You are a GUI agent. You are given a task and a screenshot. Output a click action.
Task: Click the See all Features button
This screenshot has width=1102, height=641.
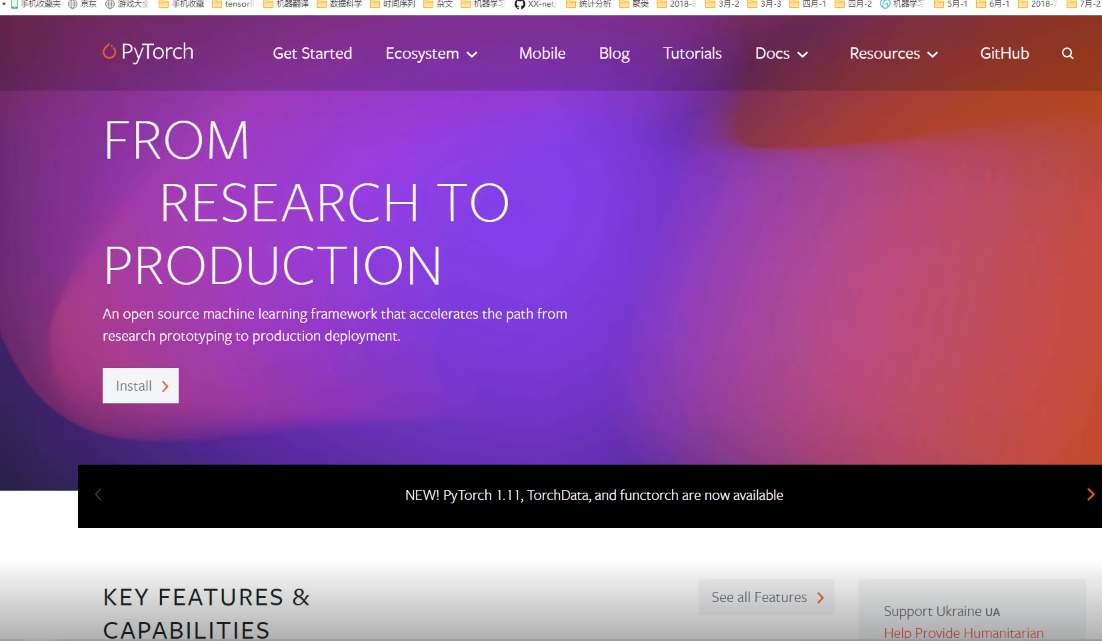(x=766, y=597)
